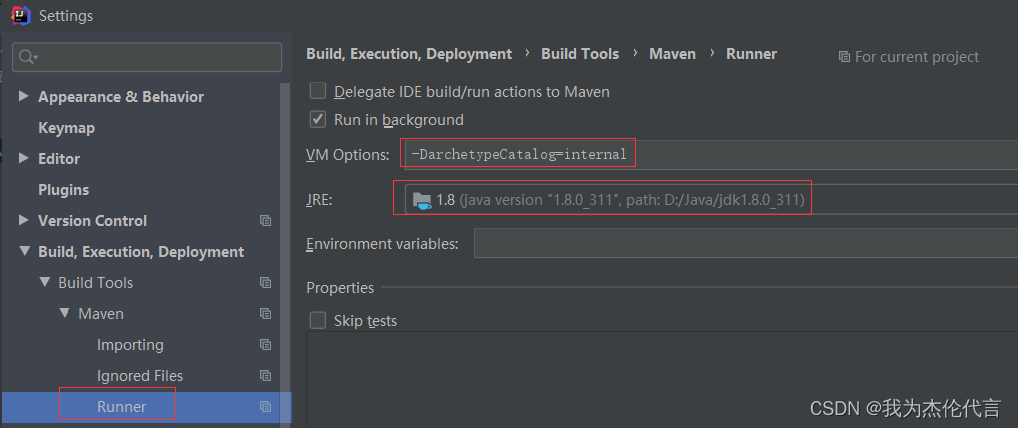This screenshot has height=428, width=1018.
Task: Click the Version Control tree label
Action: click(x=92, y=221)
